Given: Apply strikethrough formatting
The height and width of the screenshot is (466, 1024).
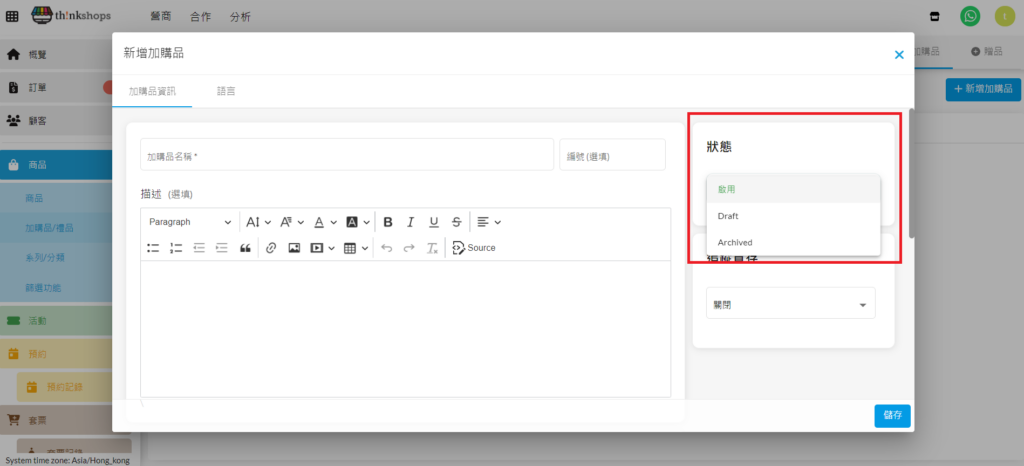Looking at the screenshot, I should [x=456, y=222].
